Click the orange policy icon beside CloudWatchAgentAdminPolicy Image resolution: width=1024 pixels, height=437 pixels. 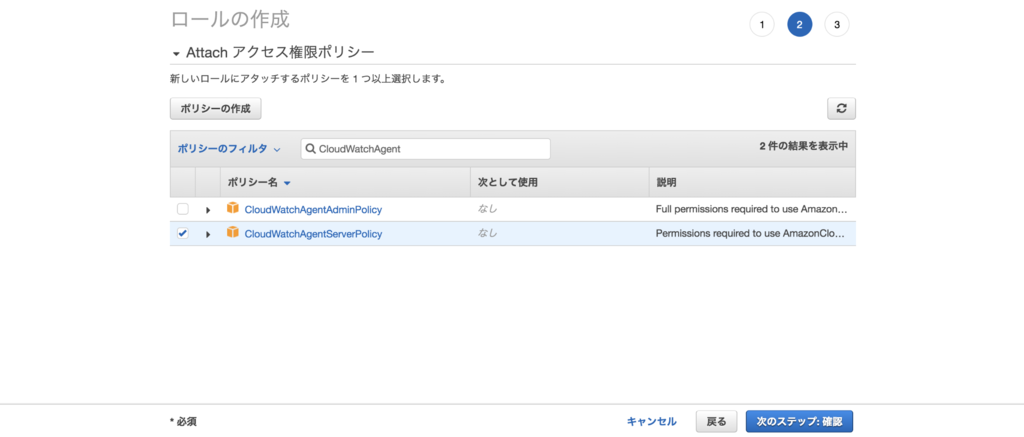[232, 208]
